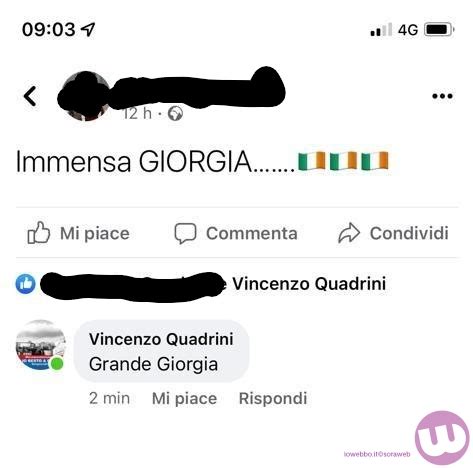Click the speech bubble Commenta icon
Viewport: 473px width, 468px height.
(x=185, y=233)
